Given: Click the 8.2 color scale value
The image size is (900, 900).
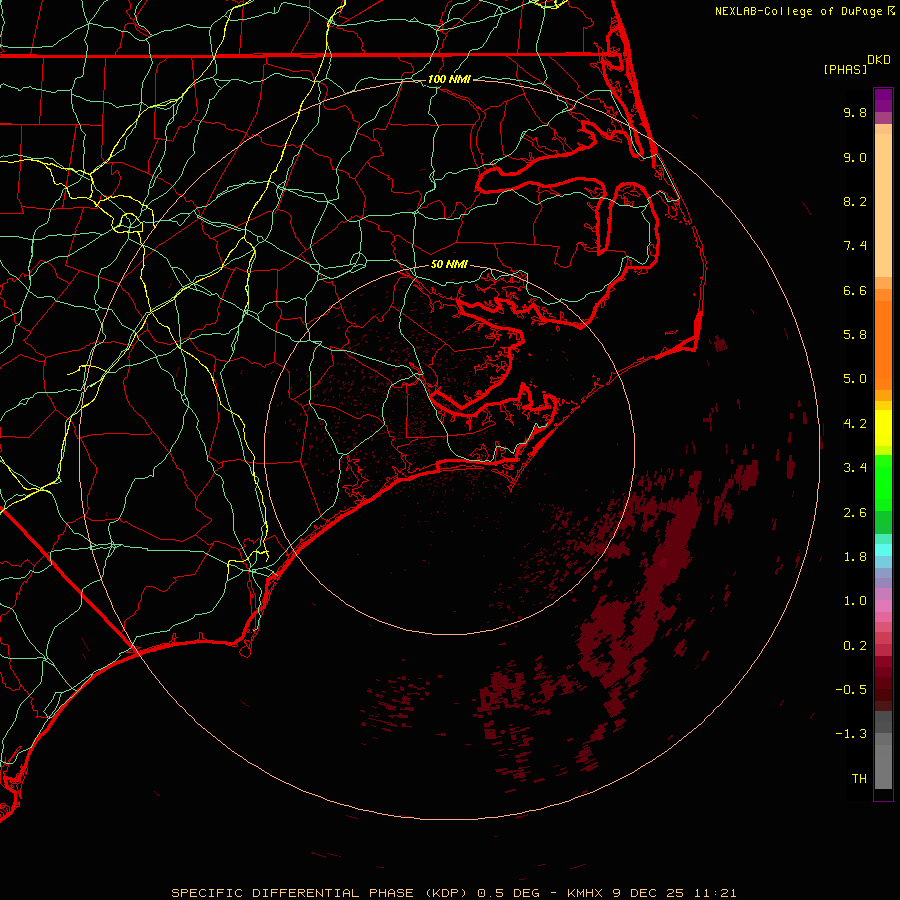Looking at the screenshot, I should 855,201.
